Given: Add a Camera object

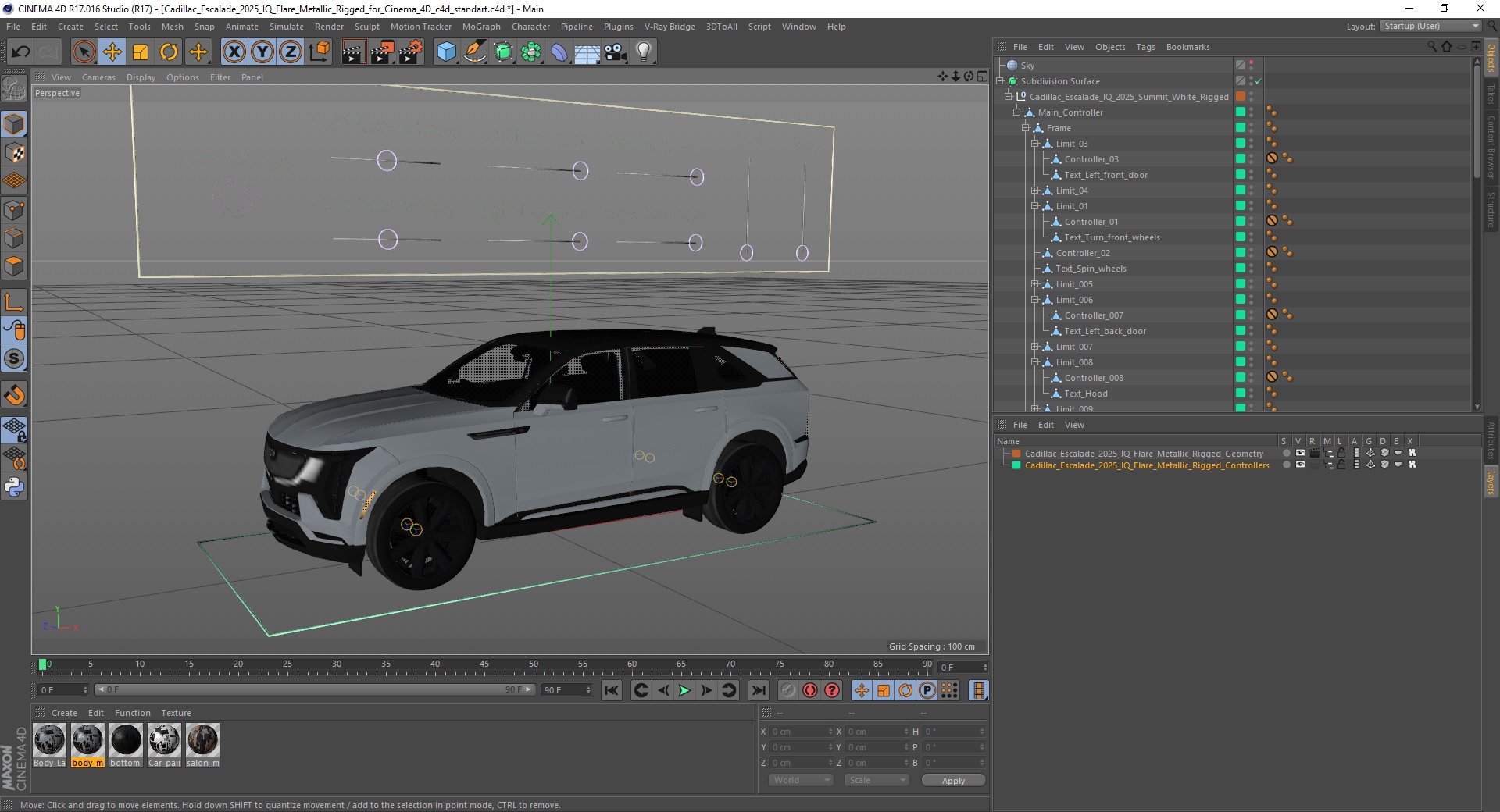Looking at the screenshot, I should click(616, 52).
